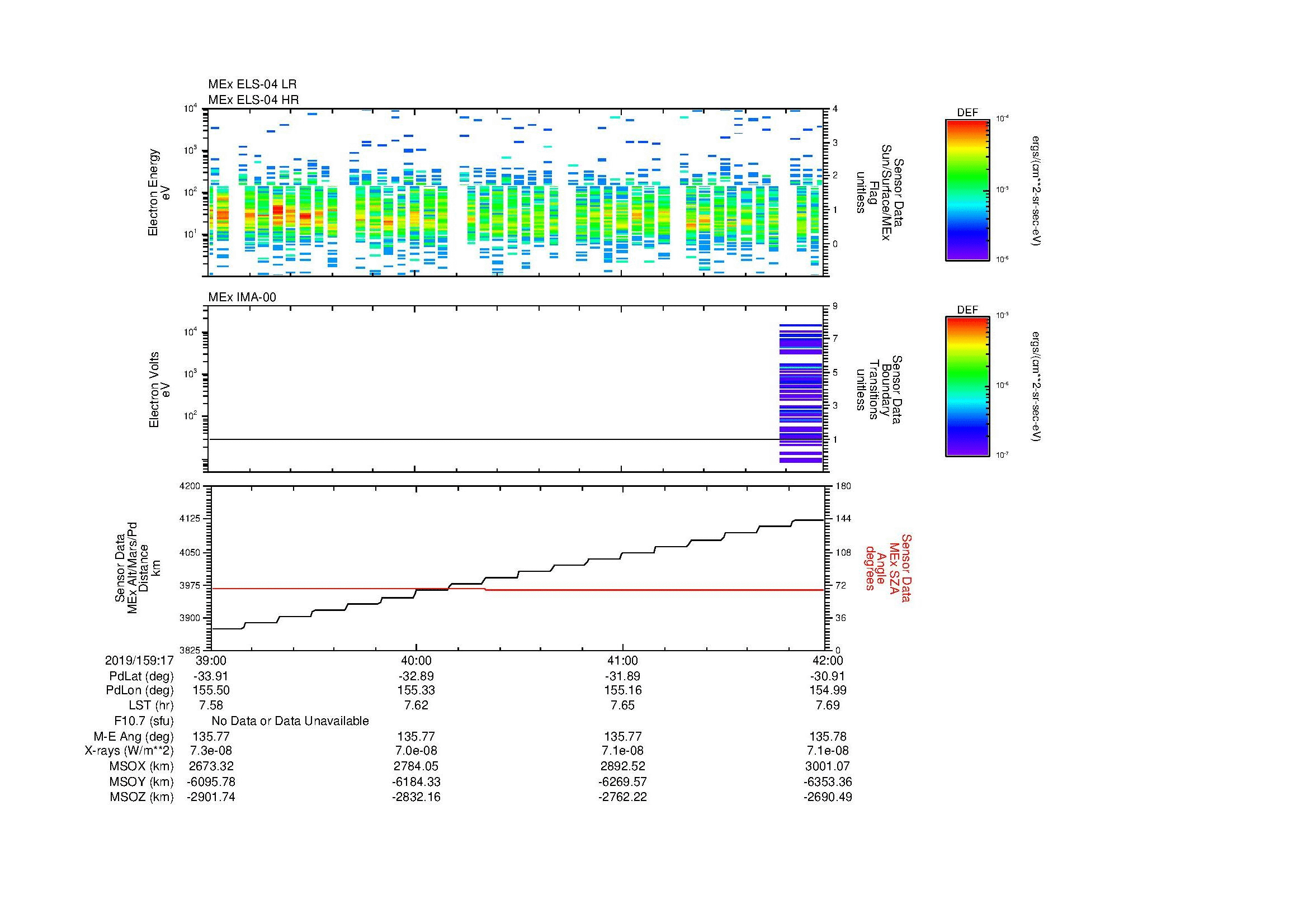Click the X-rays (W/m**2) row label

tap(129, 751)
